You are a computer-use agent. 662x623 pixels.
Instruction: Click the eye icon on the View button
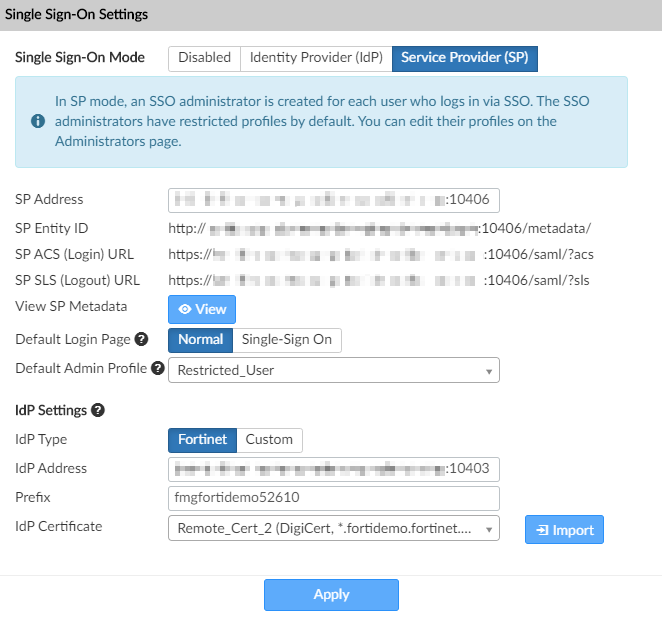click(185, 310)
